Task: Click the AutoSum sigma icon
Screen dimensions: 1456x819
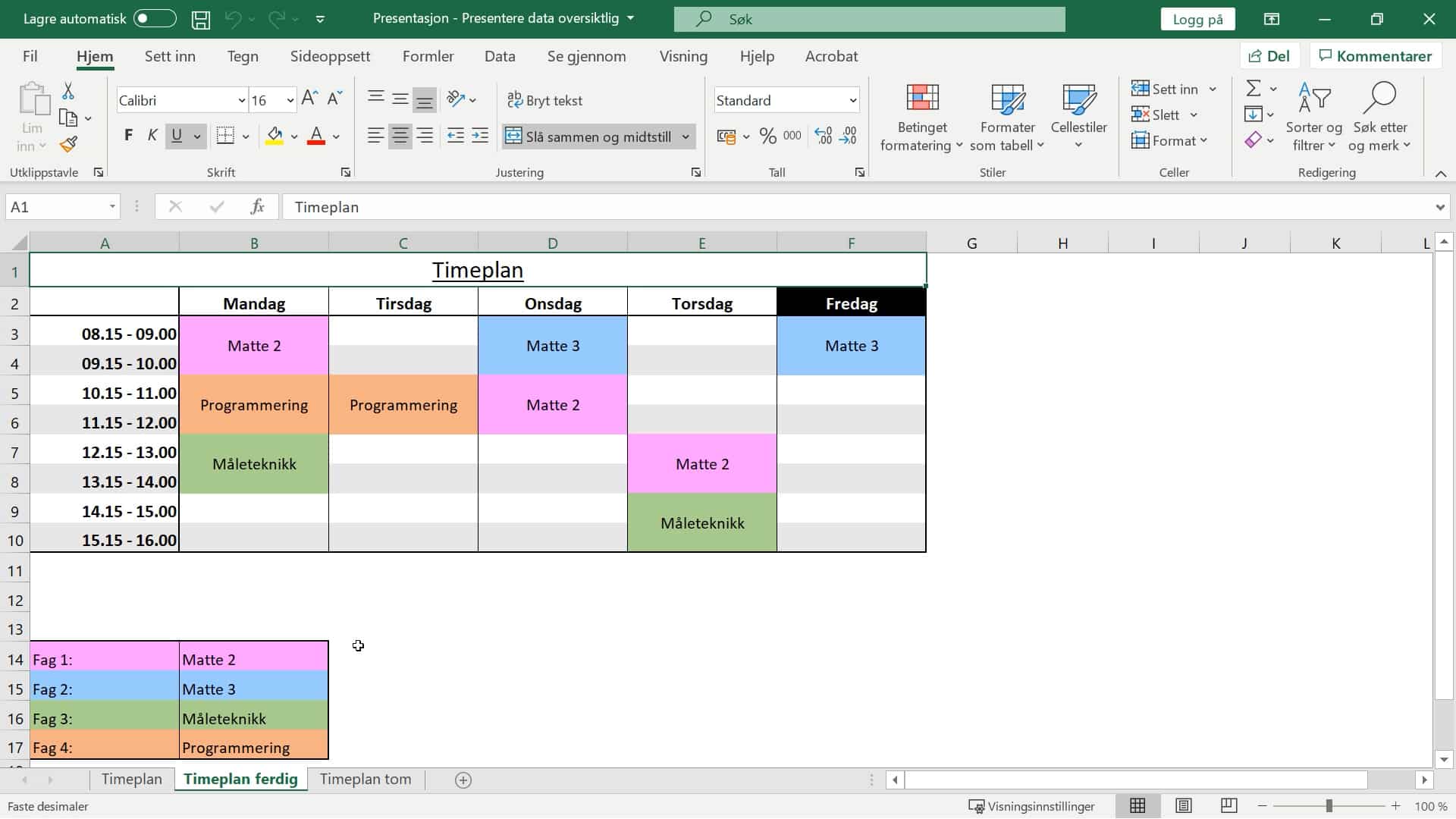Action: tap(1254, 89)
